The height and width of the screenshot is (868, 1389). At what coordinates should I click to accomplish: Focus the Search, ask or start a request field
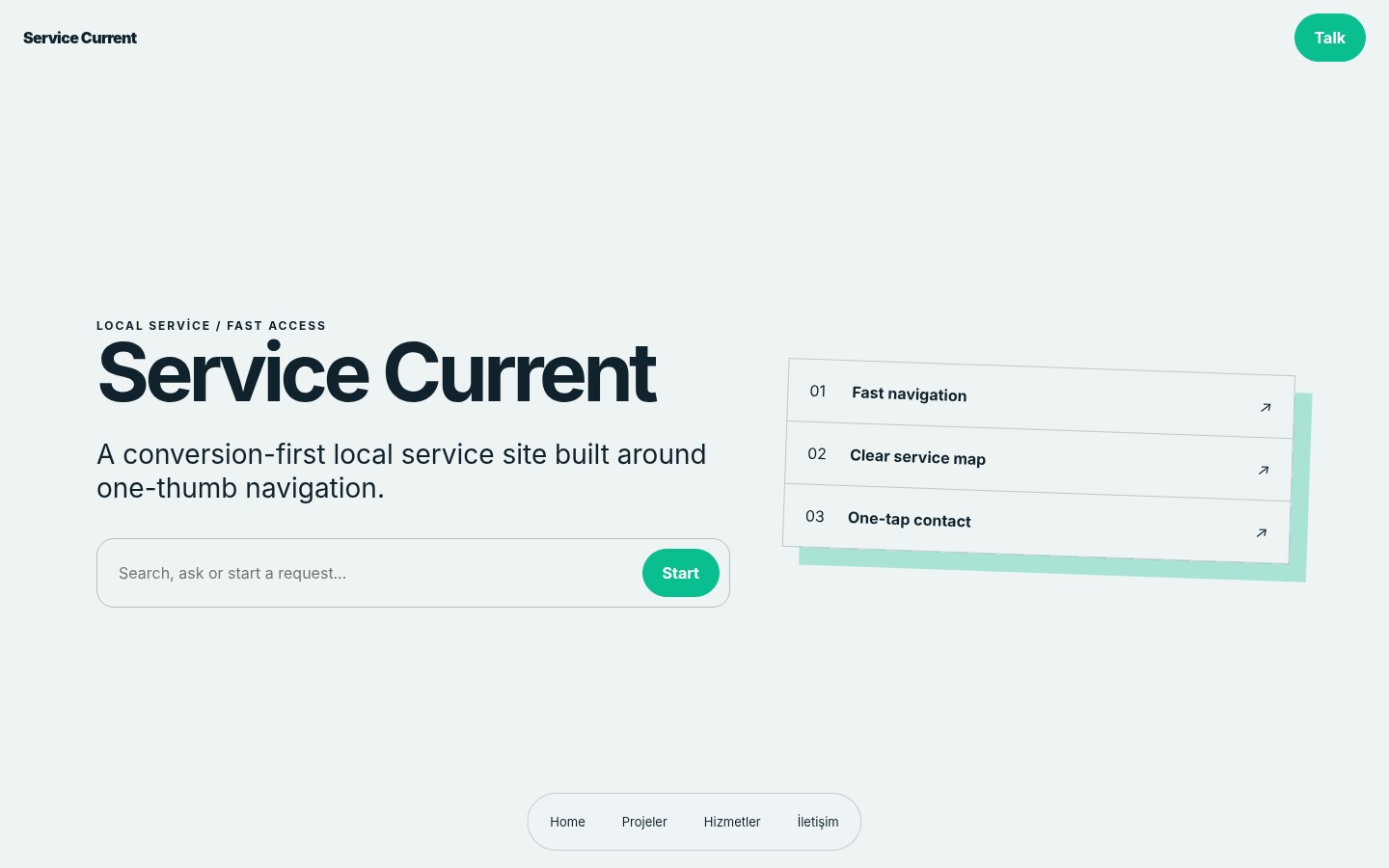[x=371, y=573]
